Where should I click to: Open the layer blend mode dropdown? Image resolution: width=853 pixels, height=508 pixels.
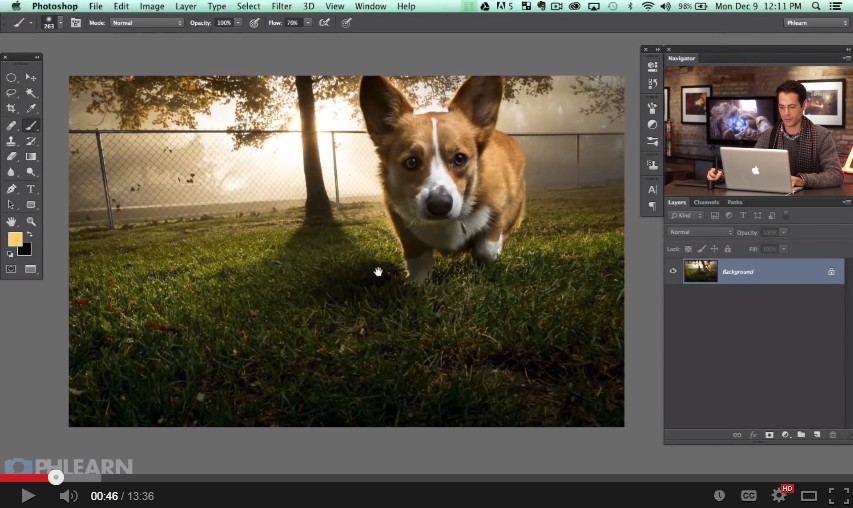[700, 232]
